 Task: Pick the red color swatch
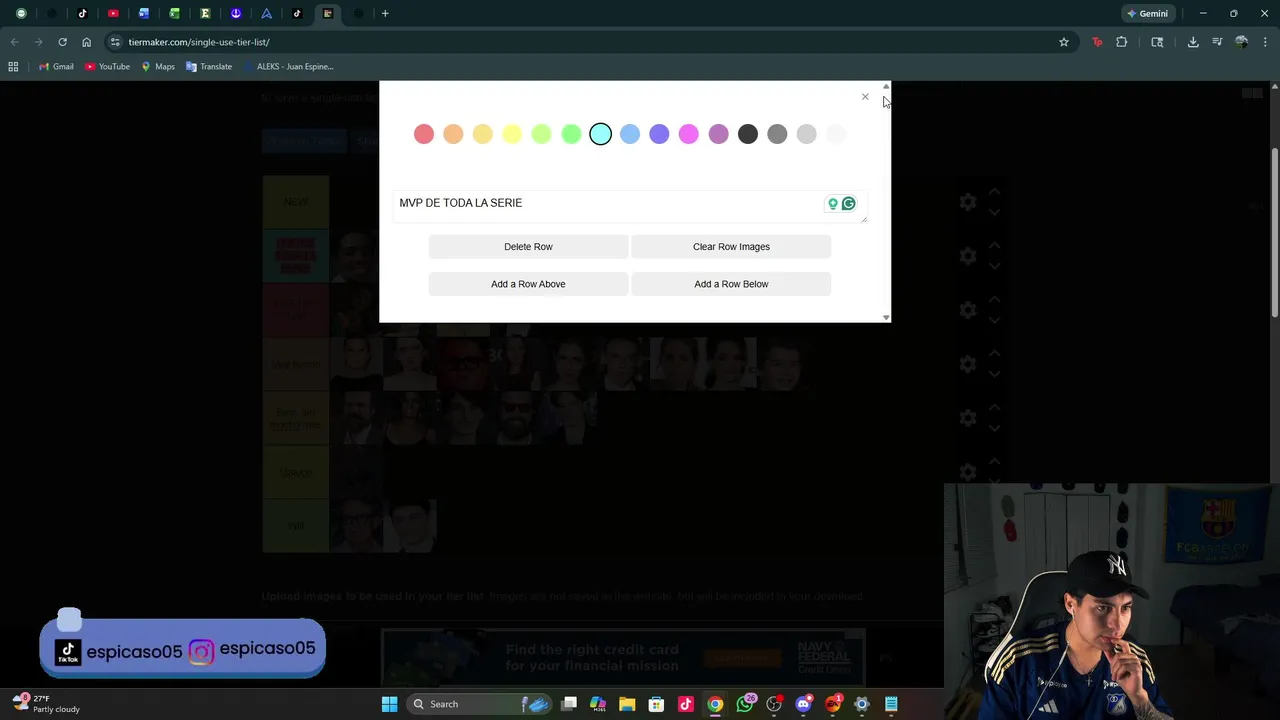pyautogui.click(x=424, y=134)
